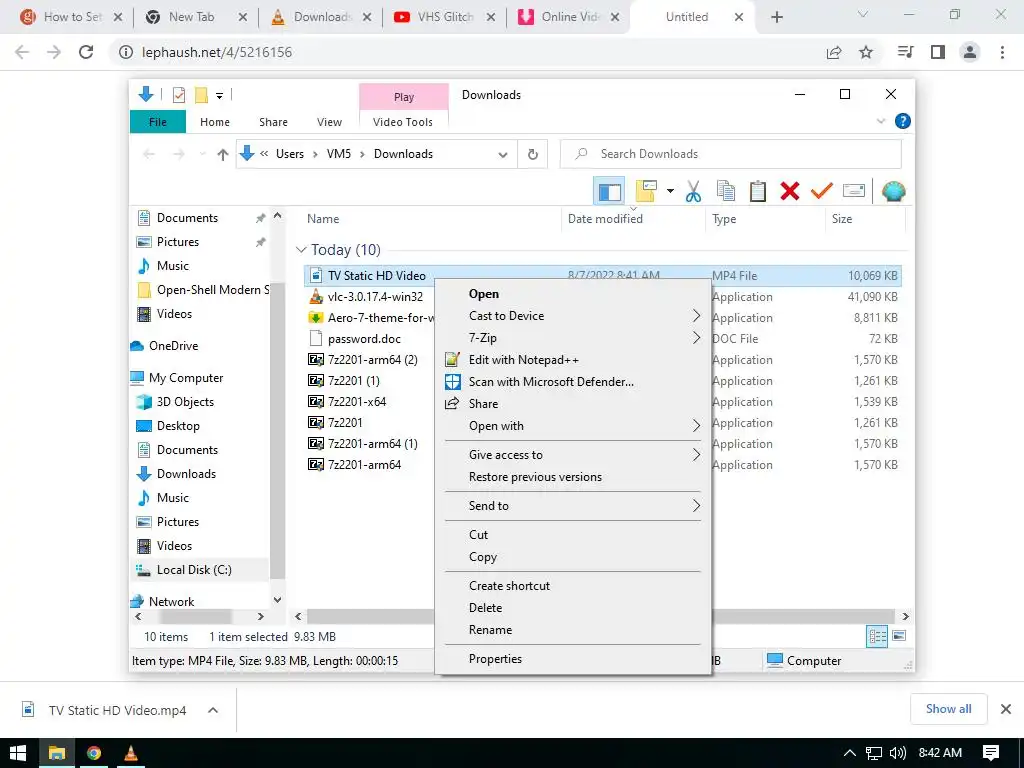Switch to large thumbnails view icon

(899, 636)
